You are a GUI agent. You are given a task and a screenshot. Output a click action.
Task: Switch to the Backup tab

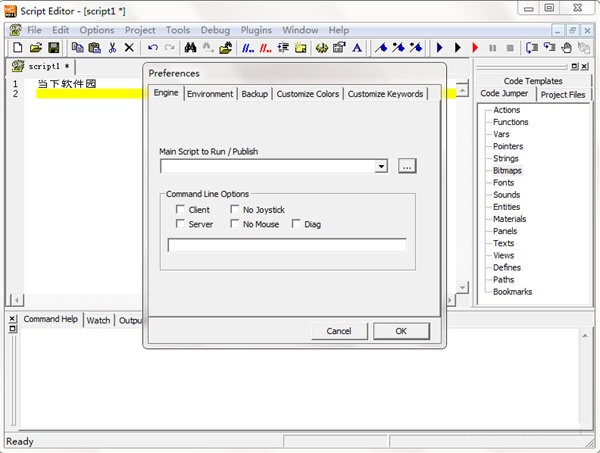tap(254, 94)
